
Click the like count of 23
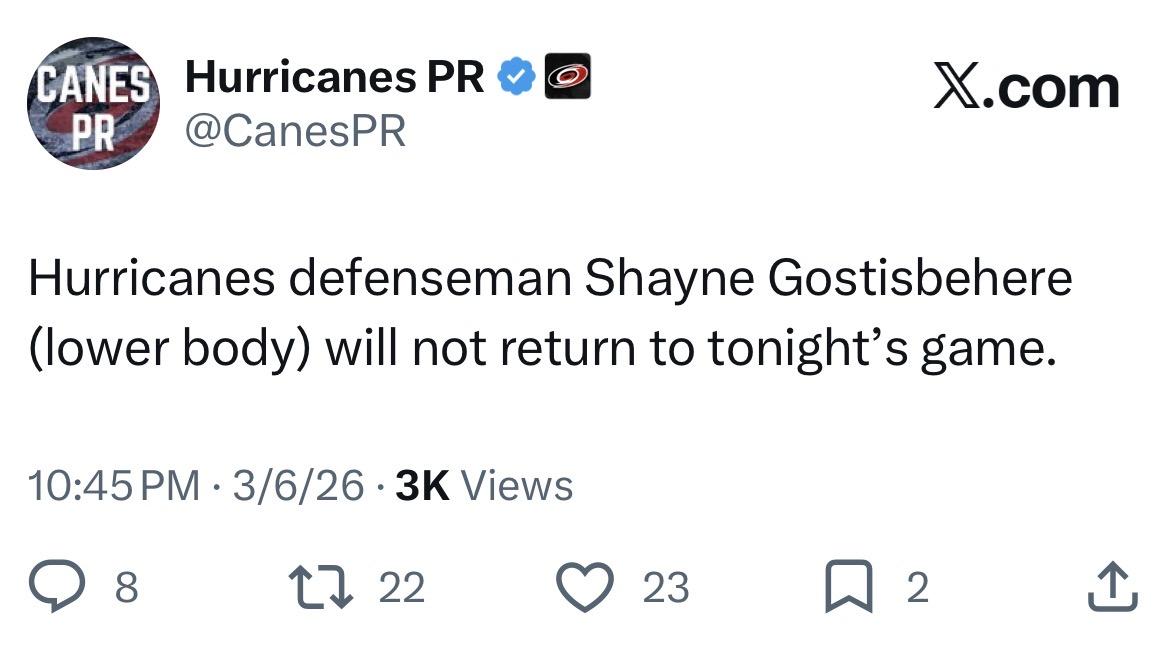click(665, 588)
